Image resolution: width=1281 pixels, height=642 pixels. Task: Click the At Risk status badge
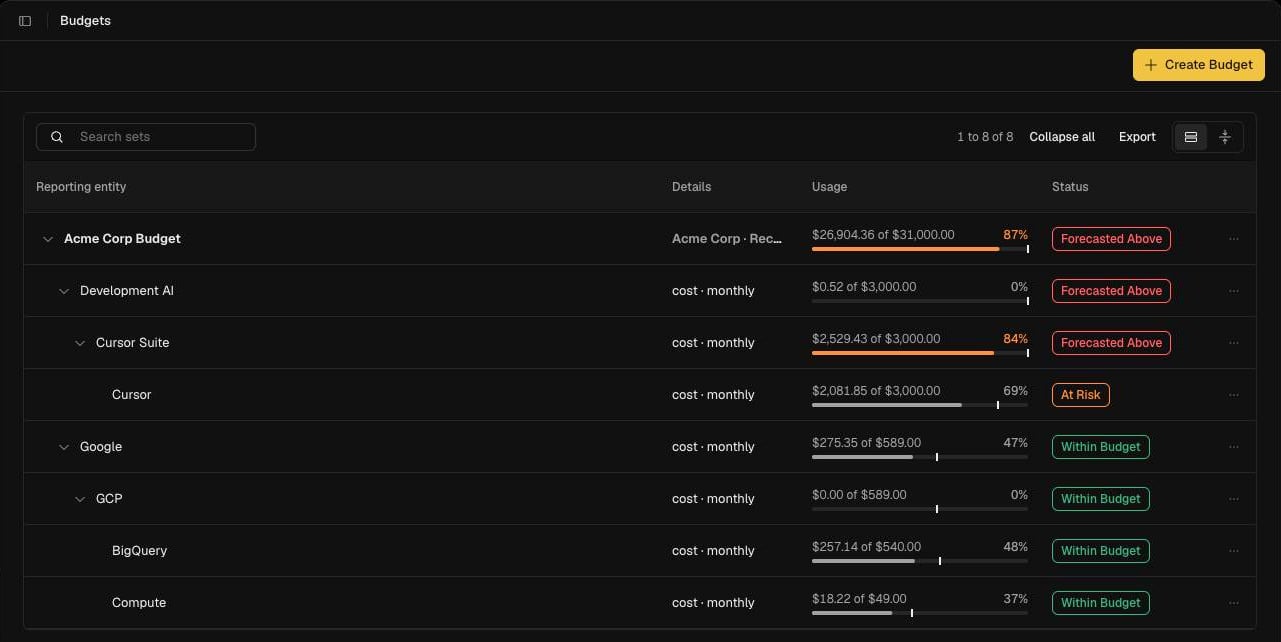[1080, 395]
